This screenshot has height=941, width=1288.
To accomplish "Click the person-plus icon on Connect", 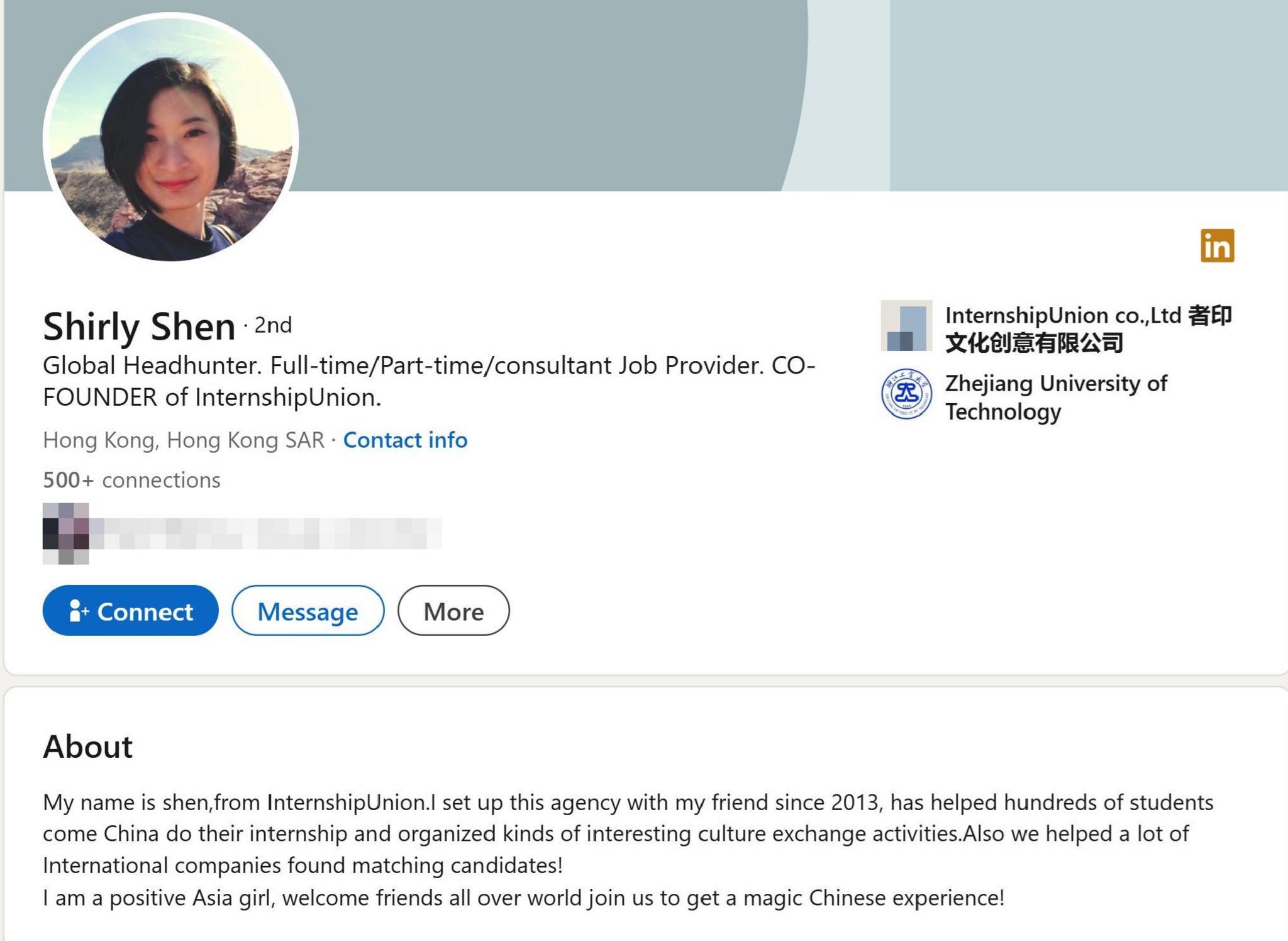I will point(78,611).
